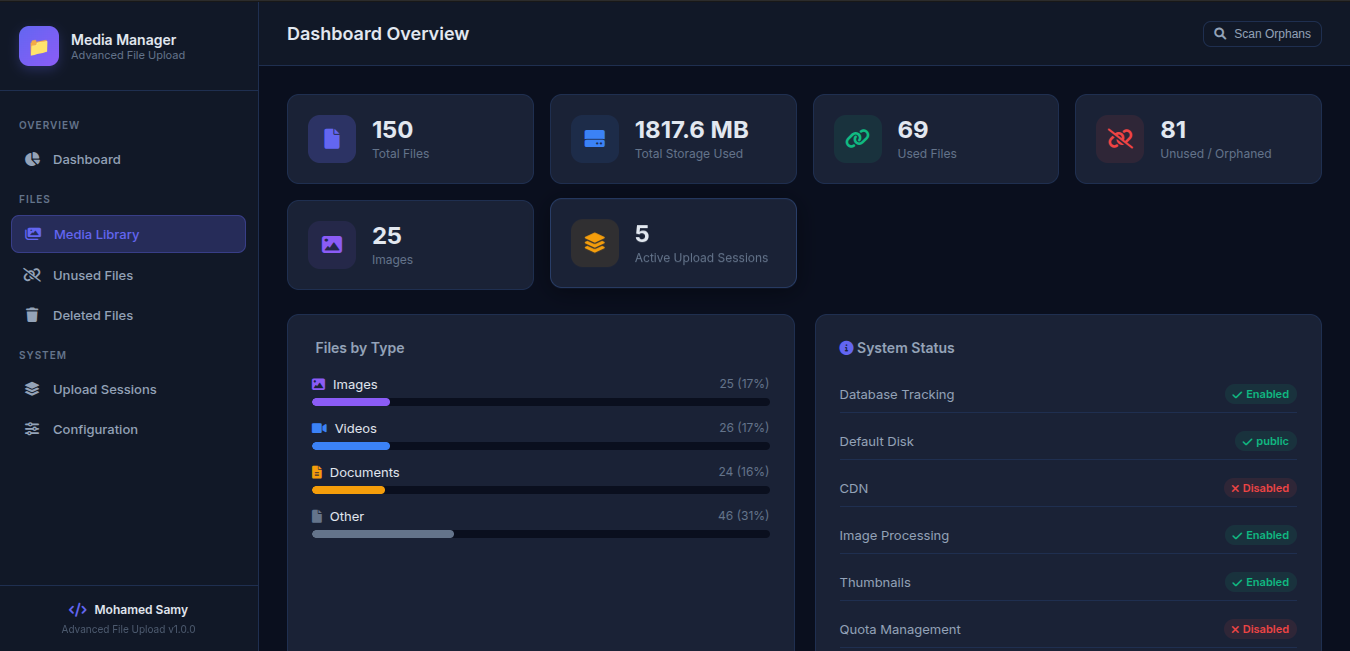
Task: Click the 26 (17%) value for Videos
Action: coord(743,428)
